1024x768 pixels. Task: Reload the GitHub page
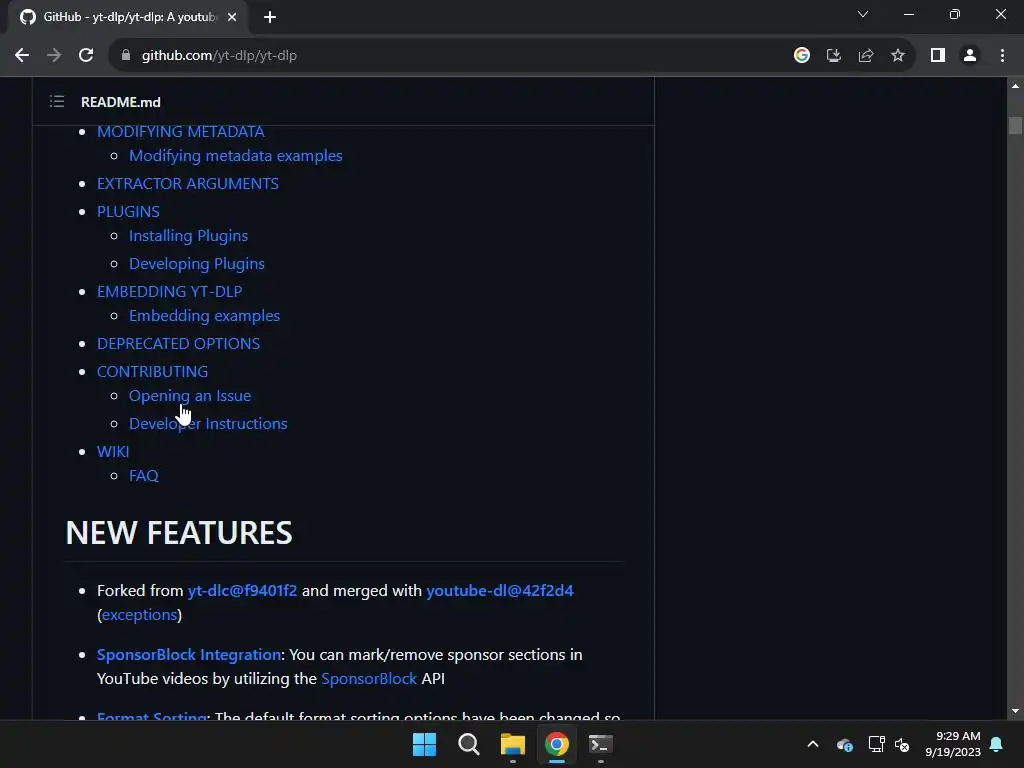[86, 56]
